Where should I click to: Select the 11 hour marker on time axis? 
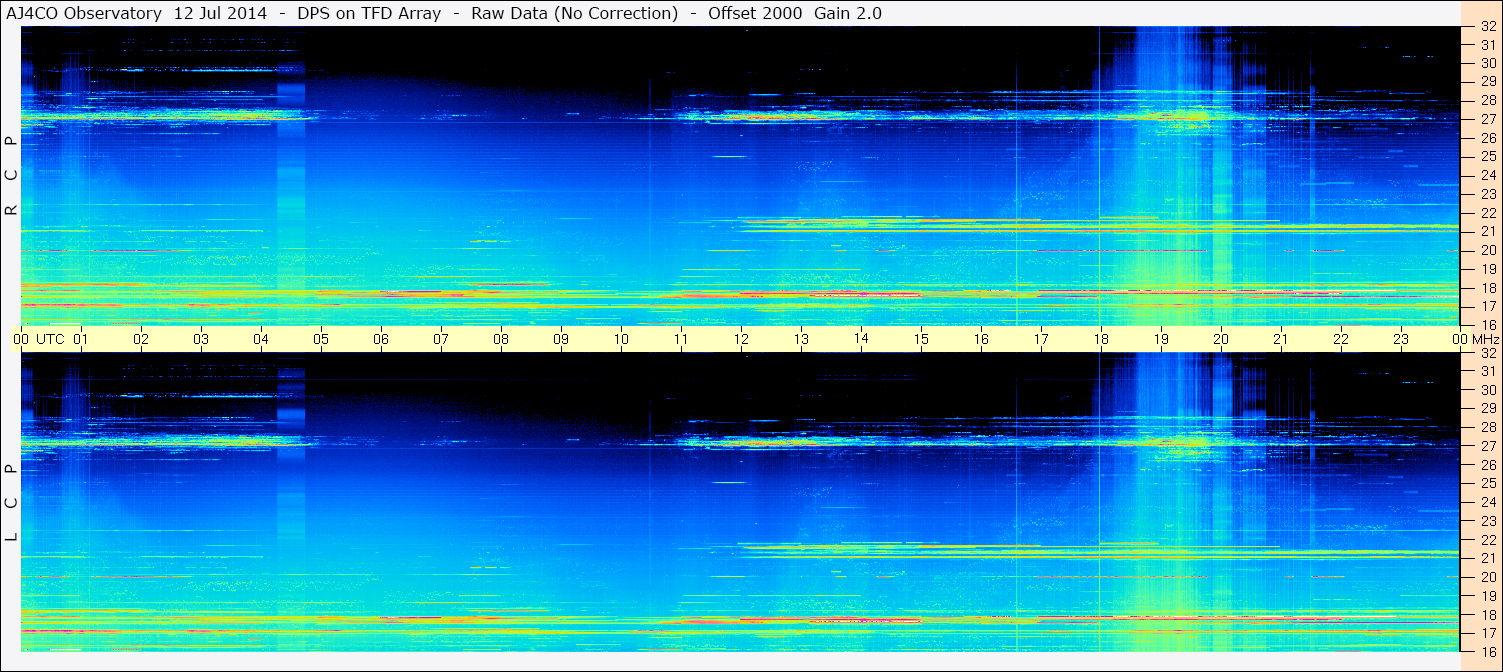[681, 339]
